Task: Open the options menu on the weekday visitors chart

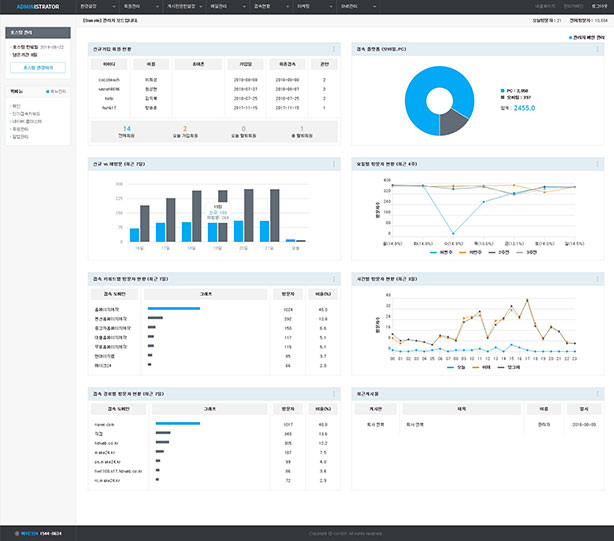Action: 599,162
